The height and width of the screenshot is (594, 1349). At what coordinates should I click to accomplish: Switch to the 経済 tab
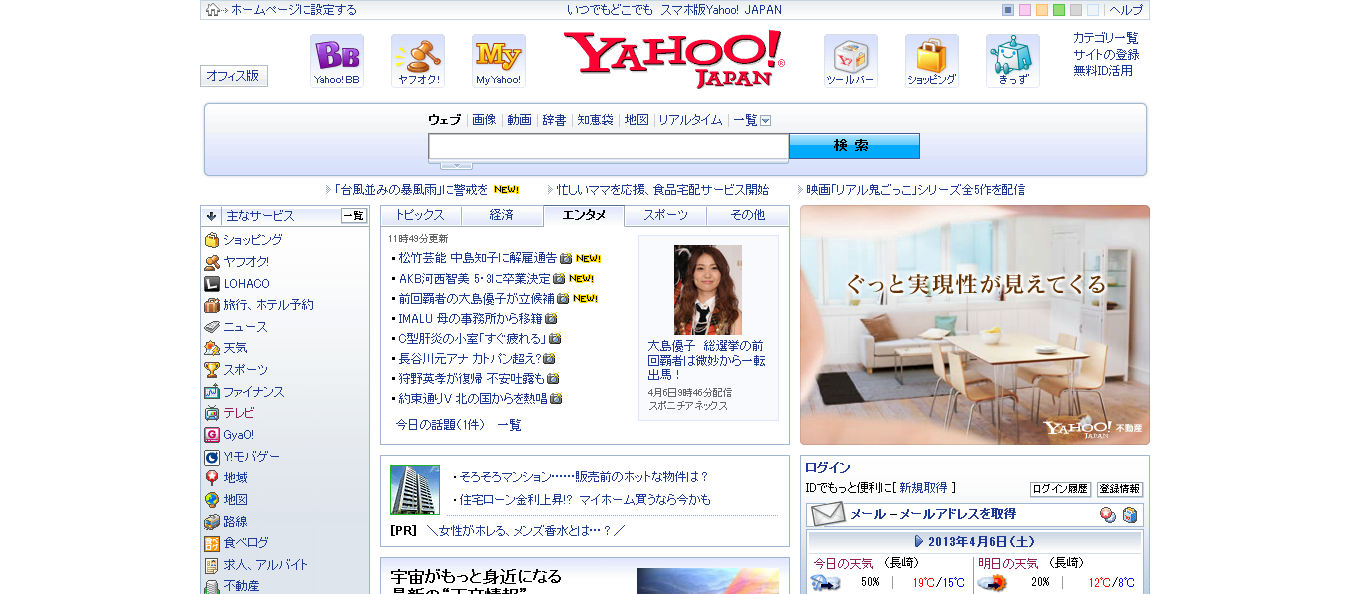point(502,215)
